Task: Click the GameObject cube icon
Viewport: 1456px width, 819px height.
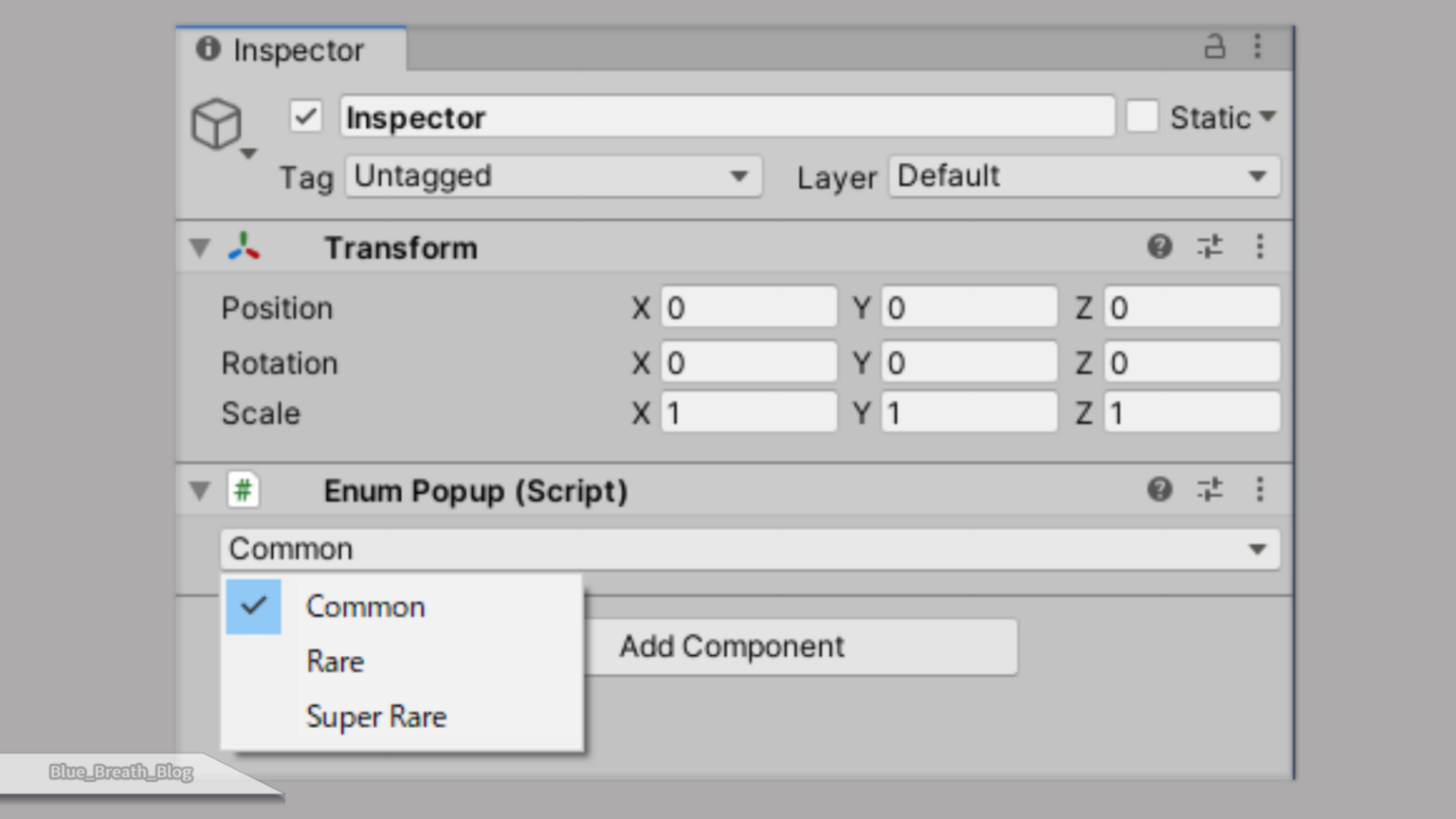Action: point(217,124)
